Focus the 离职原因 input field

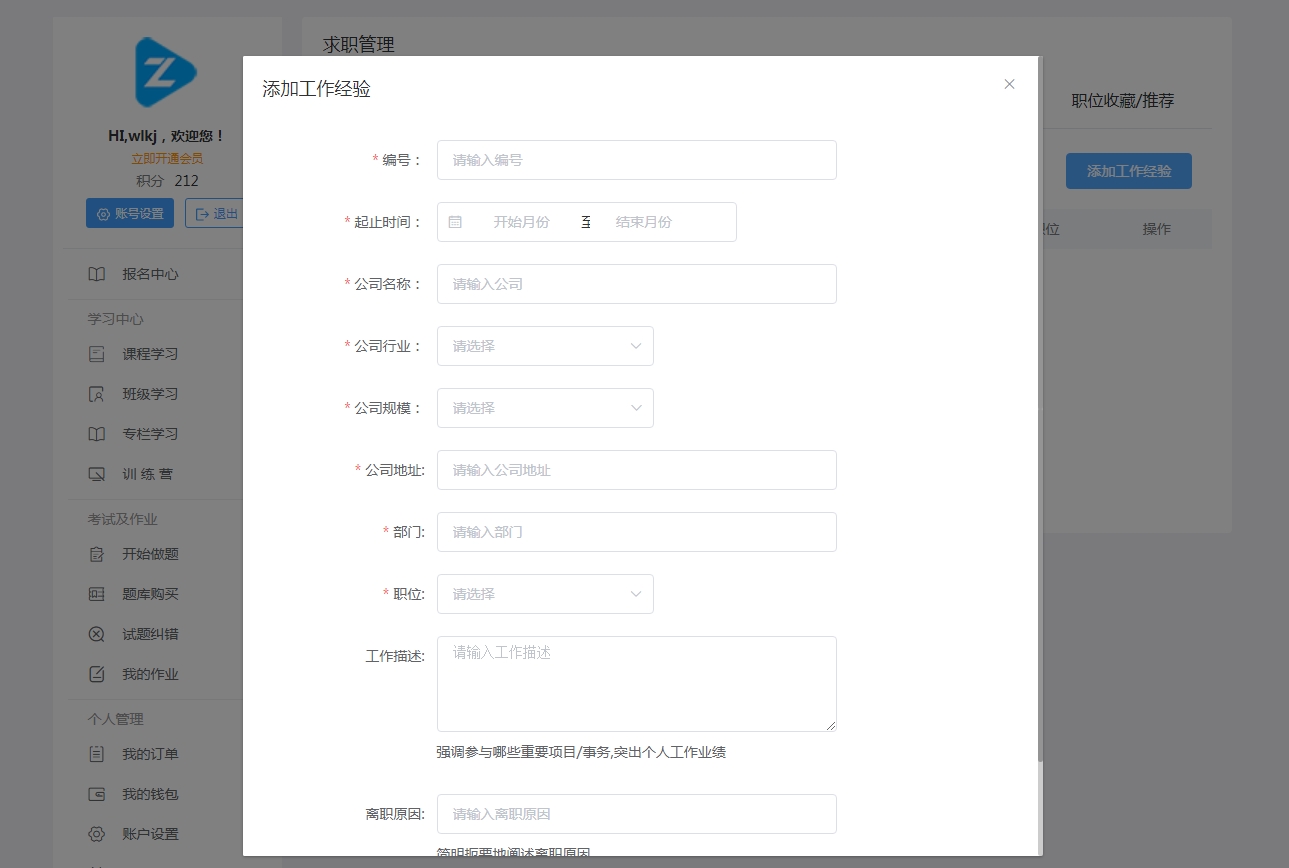pyautogui.click(x=636, y=814)
